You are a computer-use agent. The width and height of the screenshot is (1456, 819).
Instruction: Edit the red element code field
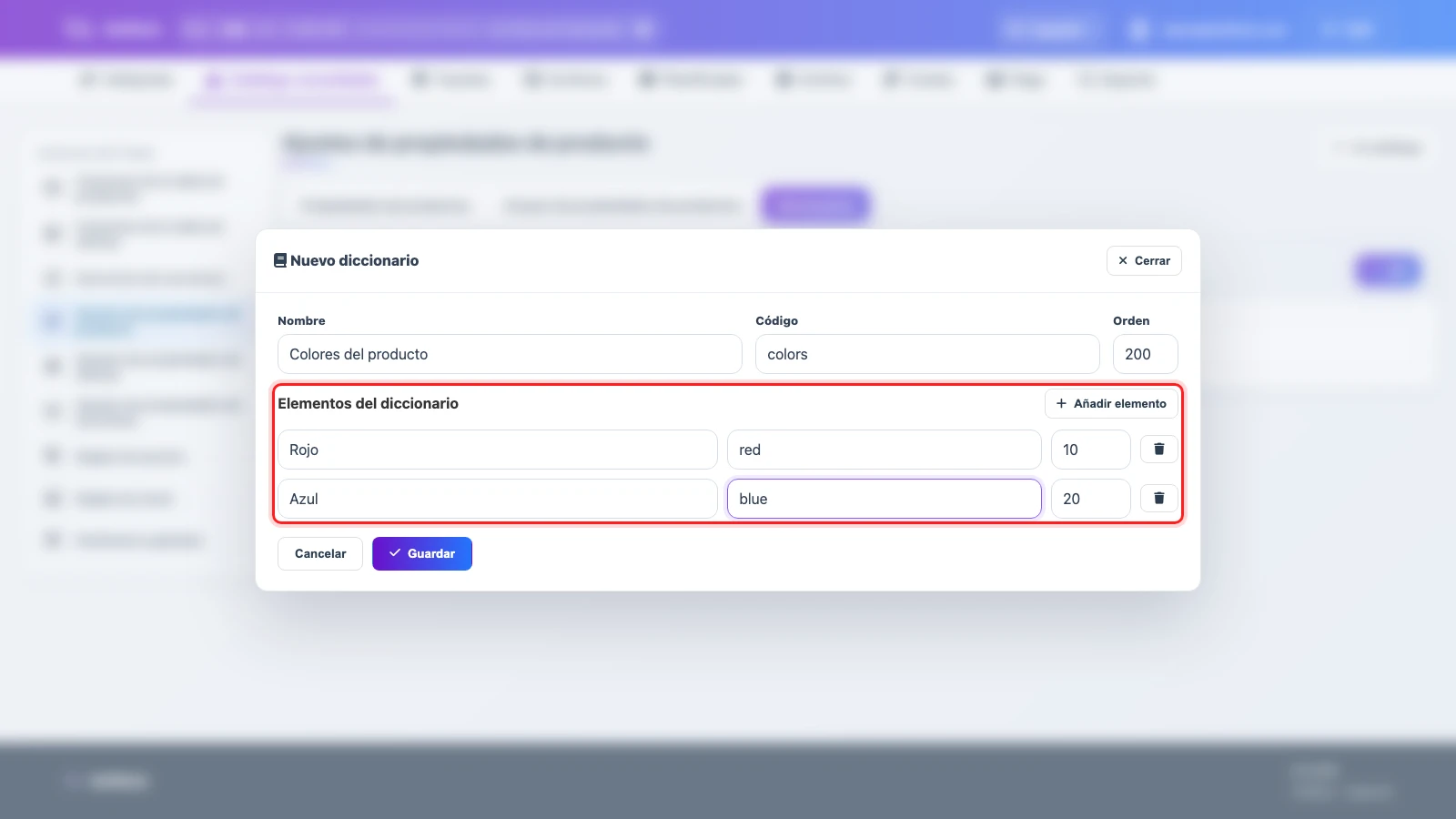[885, 450]
